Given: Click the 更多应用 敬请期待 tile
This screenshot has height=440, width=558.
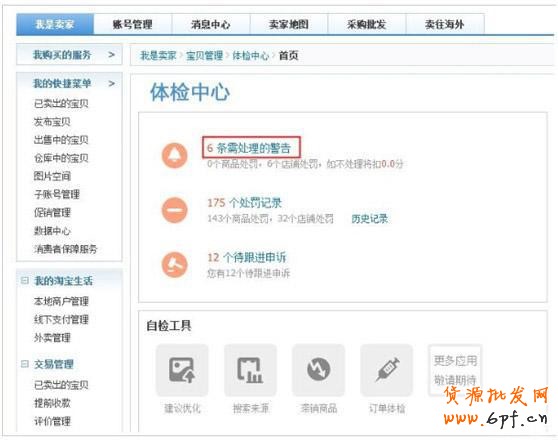Looking at the screenshot, I should tap(455, 370).
